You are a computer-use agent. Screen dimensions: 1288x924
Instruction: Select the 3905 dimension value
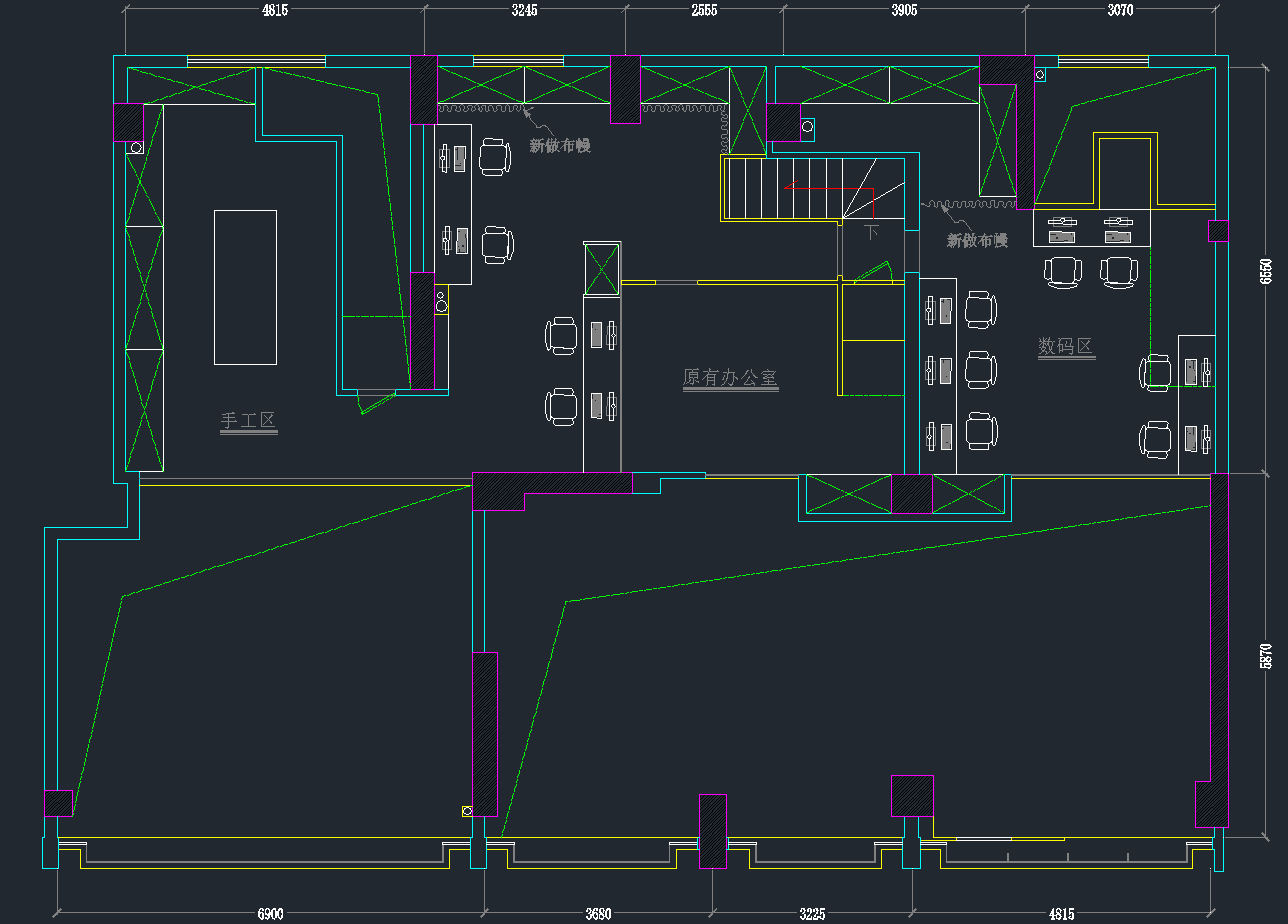903,10
